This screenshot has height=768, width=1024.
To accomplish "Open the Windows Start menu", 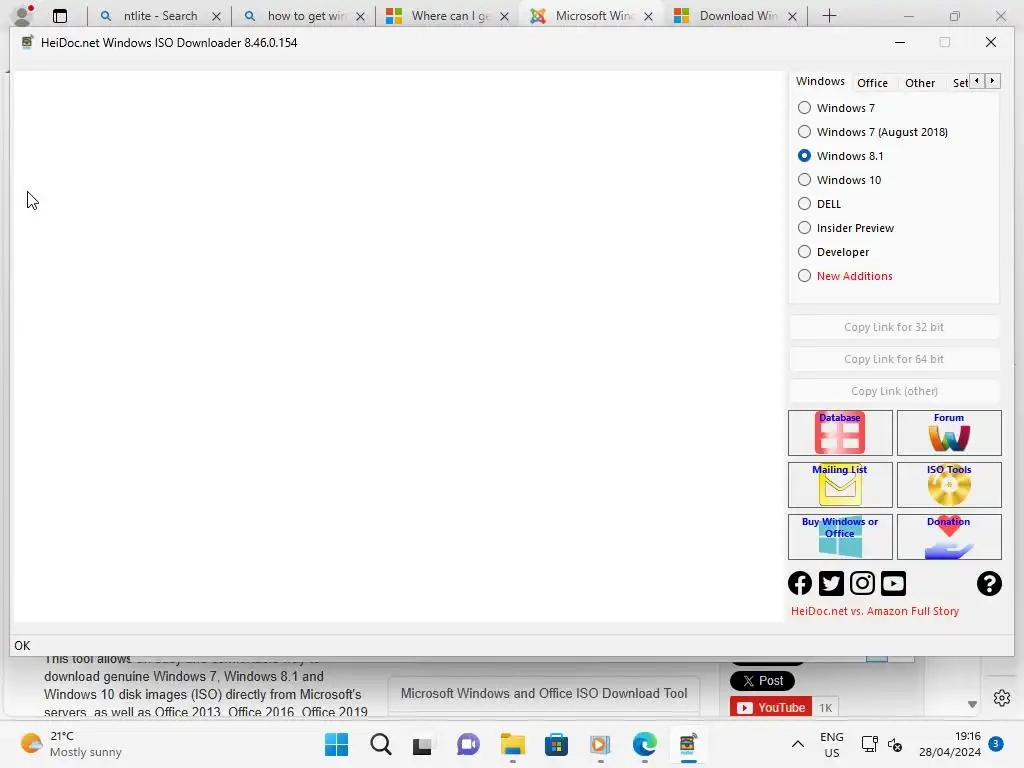I will tap(336, 744).
